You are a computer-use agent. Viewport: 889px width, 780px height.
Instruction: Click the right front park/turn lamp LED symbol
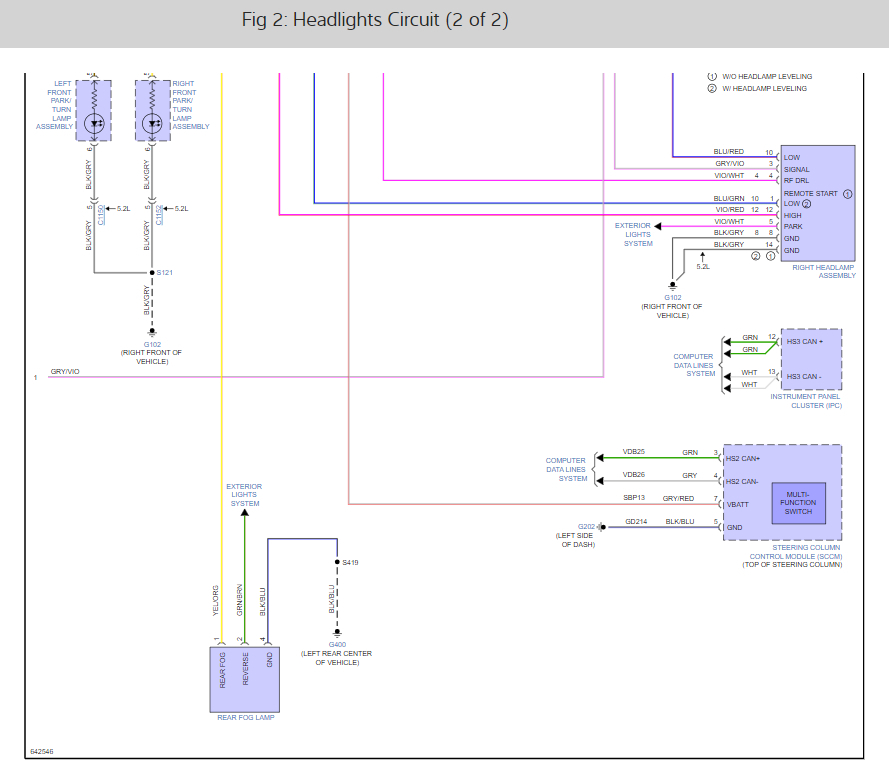pyautogui.click(x=152, y=123)
